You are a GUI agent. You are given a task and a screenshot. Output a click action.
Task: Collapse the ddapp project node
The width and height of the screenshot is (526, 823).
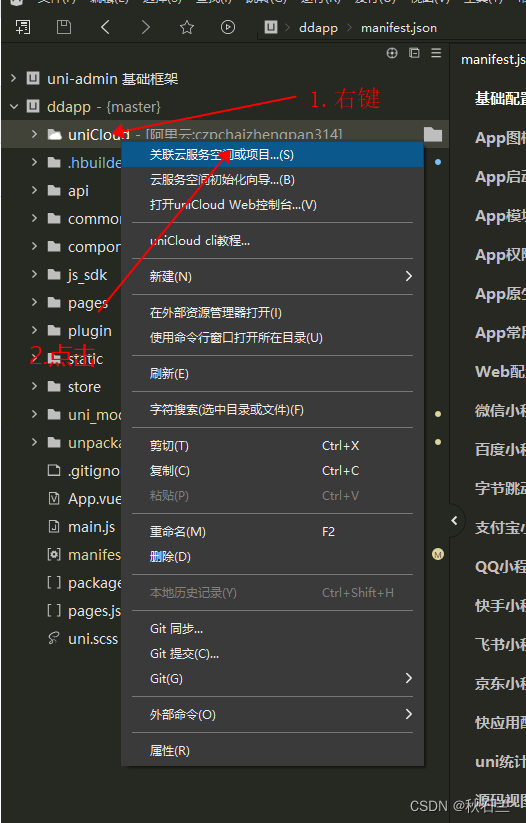(14, 107)
